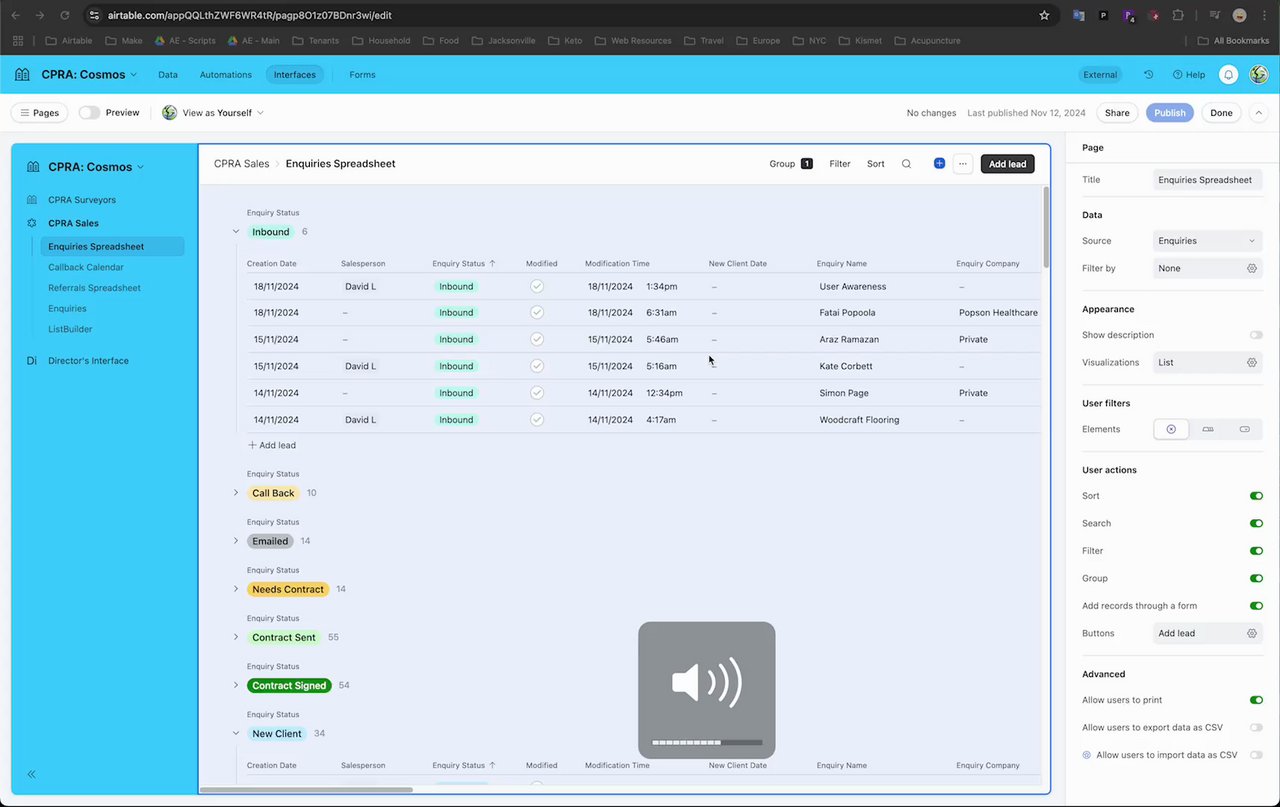
Task: Open the ListBuilder page
Action: click(x=70, y=329)
